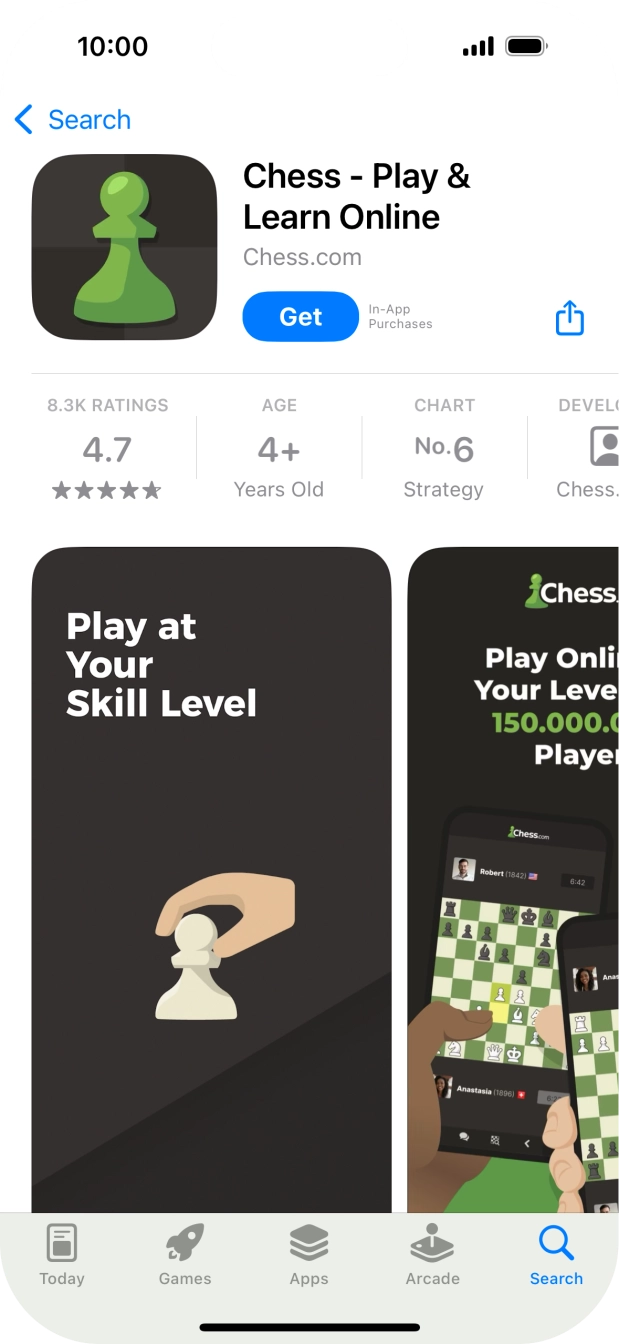
Task: Open the Chess app icon with green pawn
Action: click(x=124, y=247)
